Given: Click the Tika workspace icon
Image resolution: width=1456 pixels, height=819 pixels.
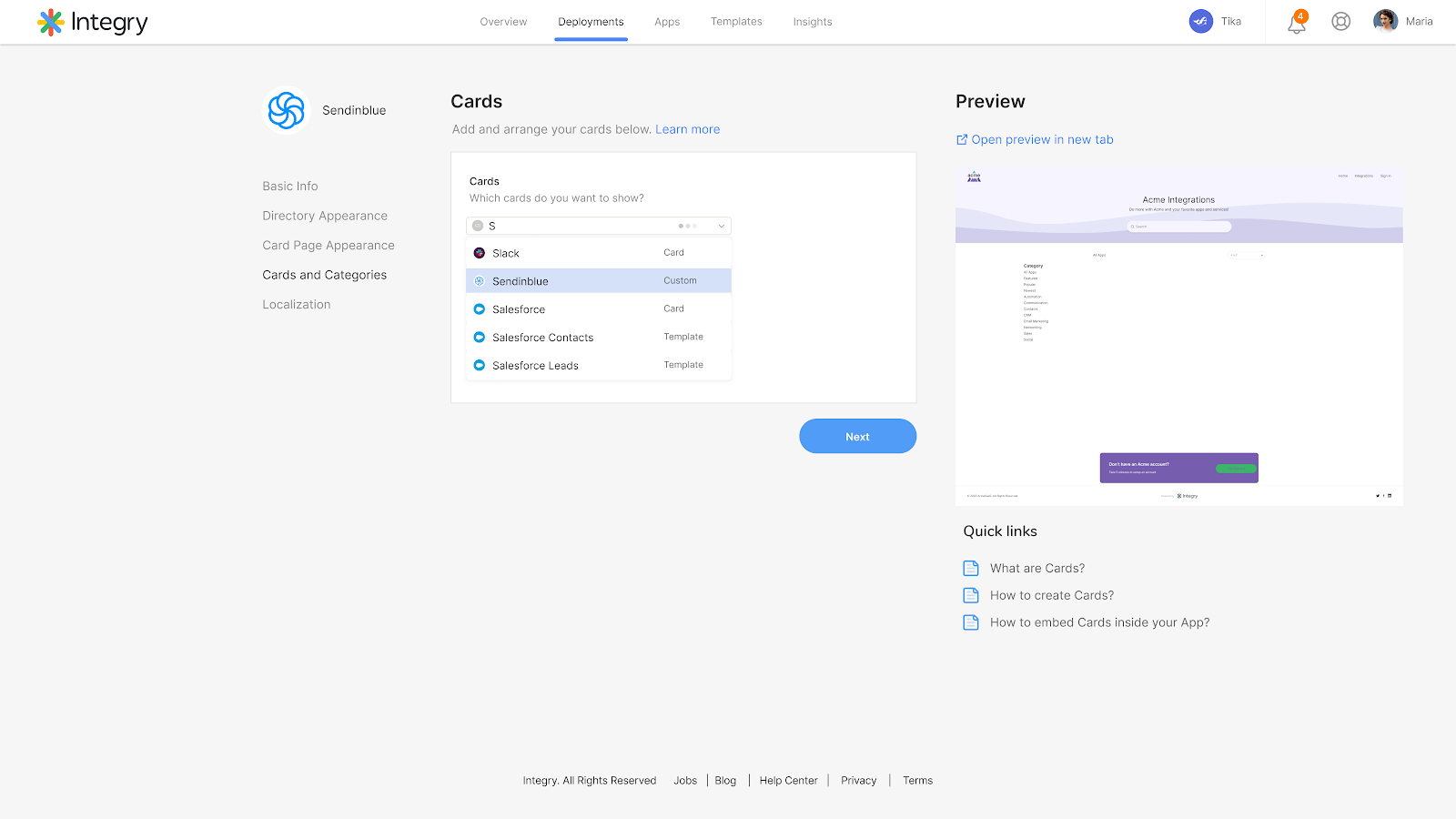Looking at the screenshot, I should point(1200,21).
